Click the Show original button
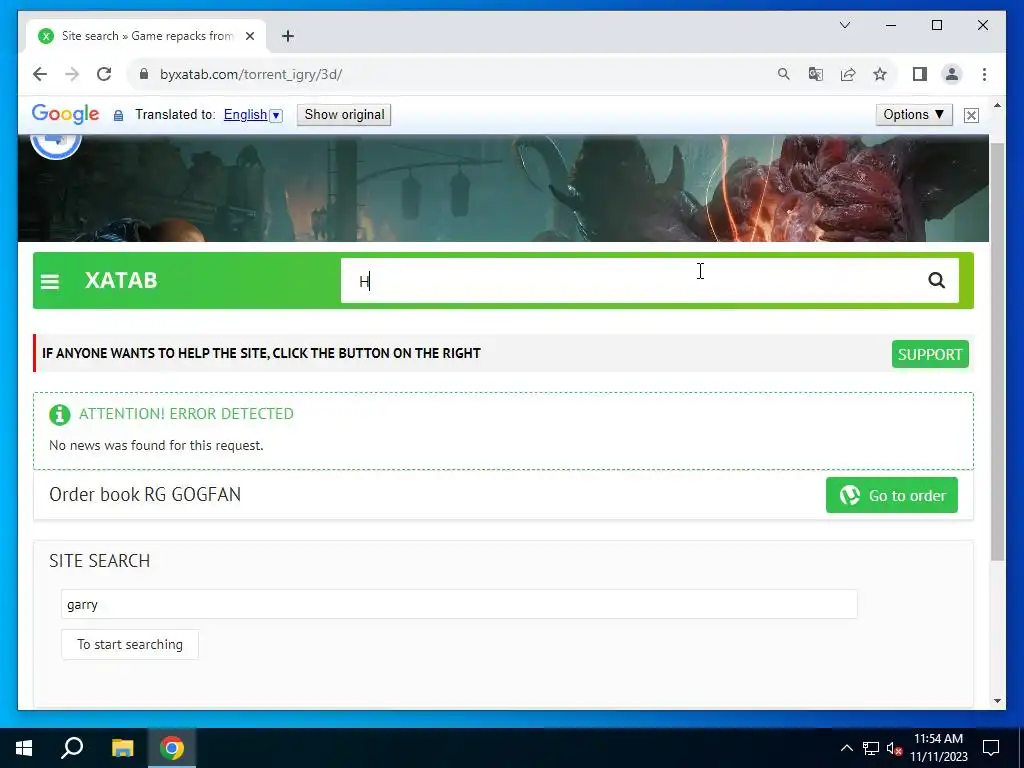Image resolution: width=1024 pixels, height=768 pixels. pos(344,115)
